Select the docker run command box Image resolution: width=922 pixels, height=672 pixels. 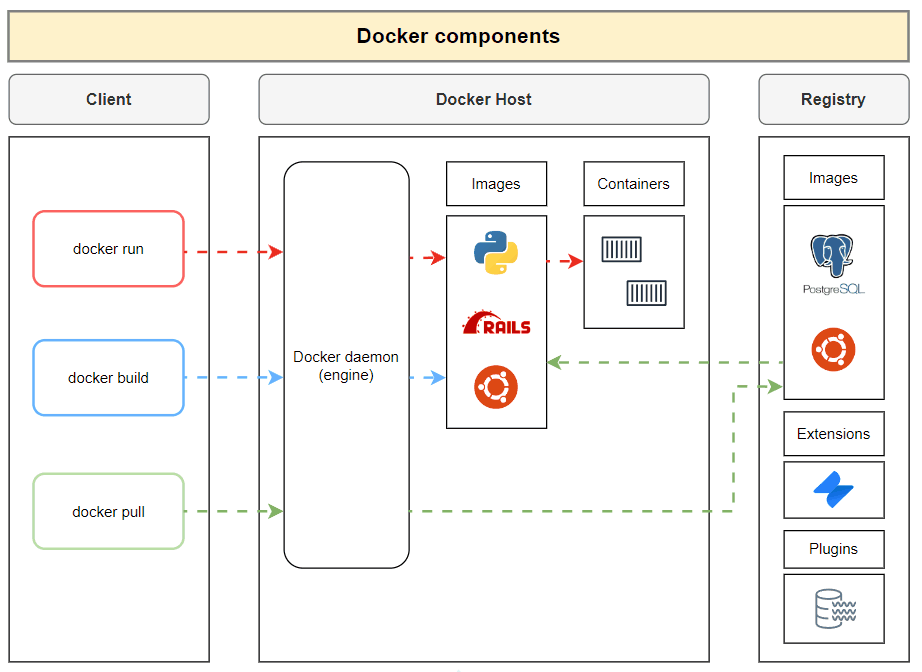[109, 249]
